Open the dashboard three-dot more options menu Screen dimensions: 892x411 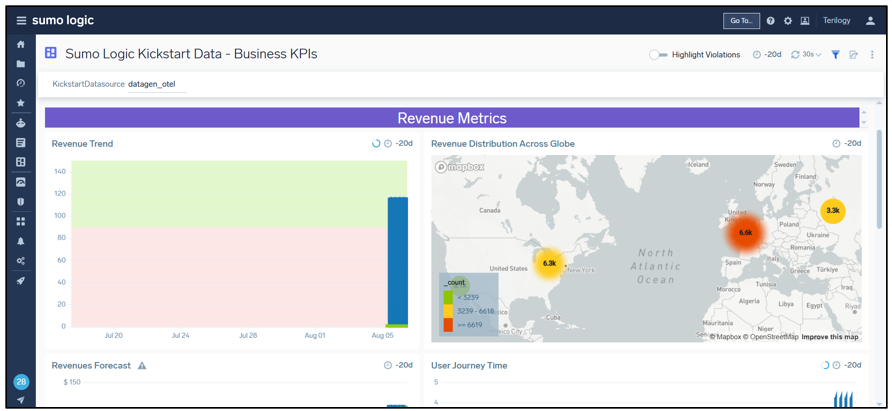[872, 55]
